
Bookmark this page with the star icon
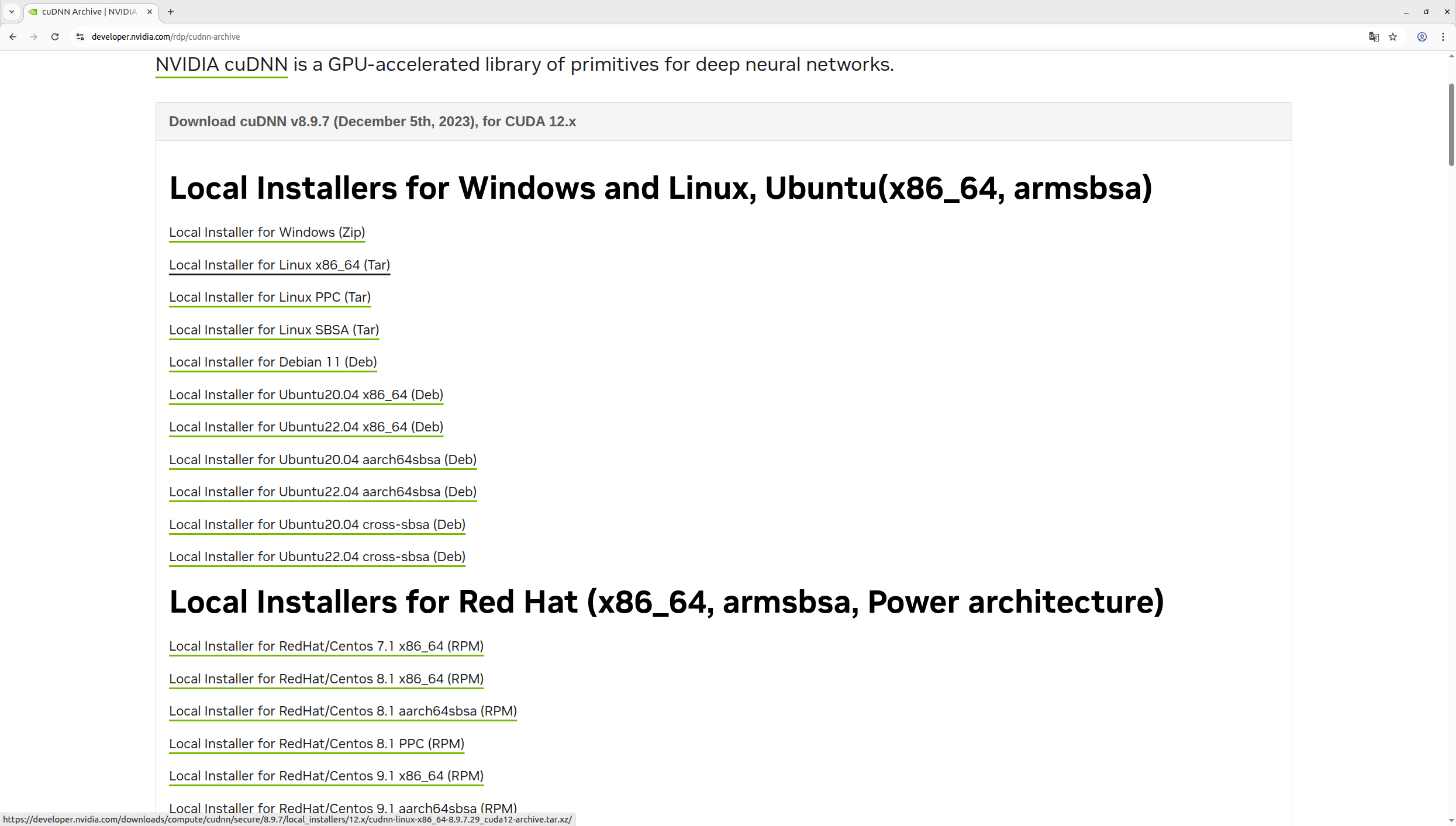[1393, 37]
